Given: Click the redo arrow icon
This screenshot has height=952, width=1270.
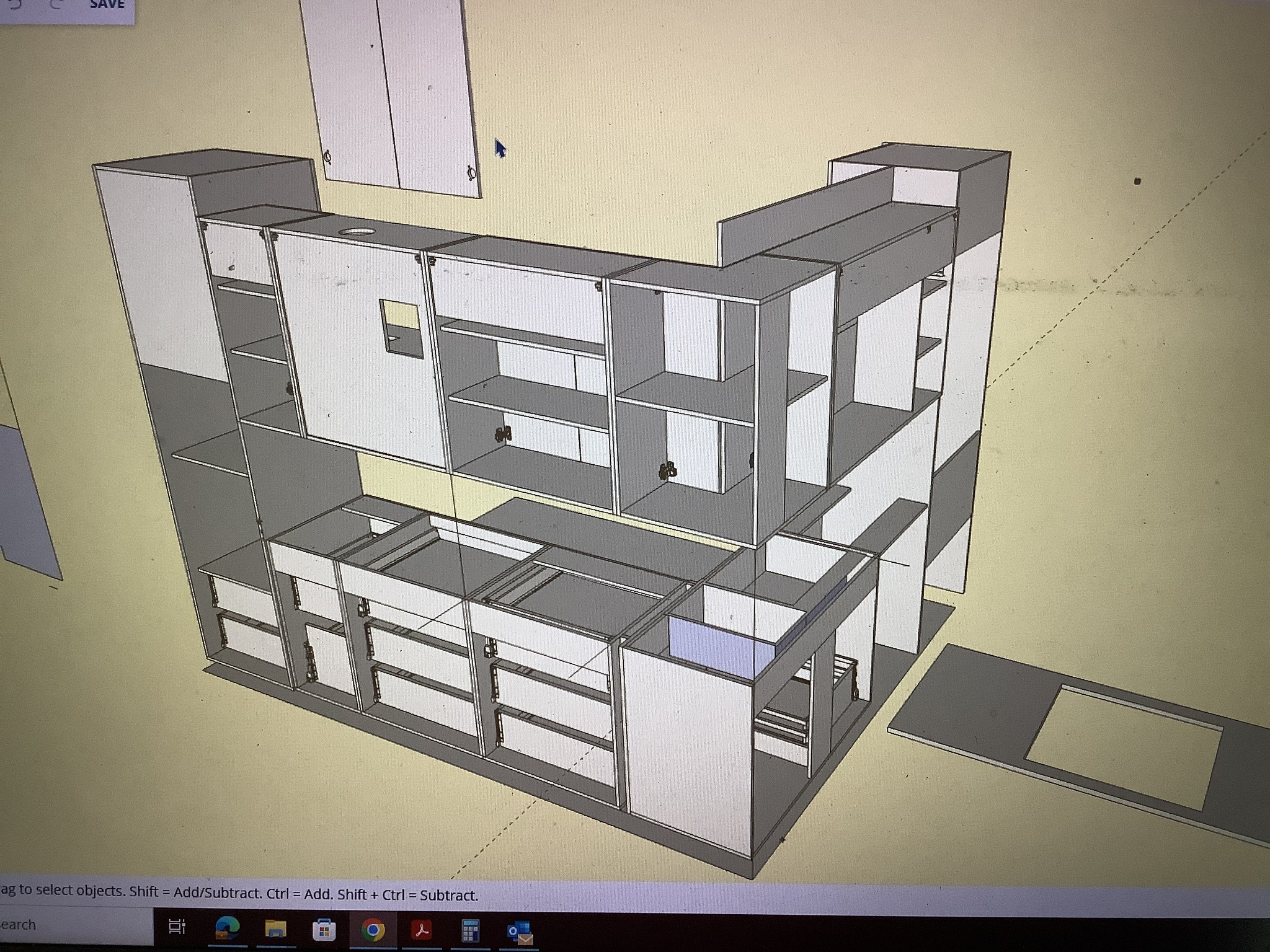Looking at the screenshot, I should 57,5.
